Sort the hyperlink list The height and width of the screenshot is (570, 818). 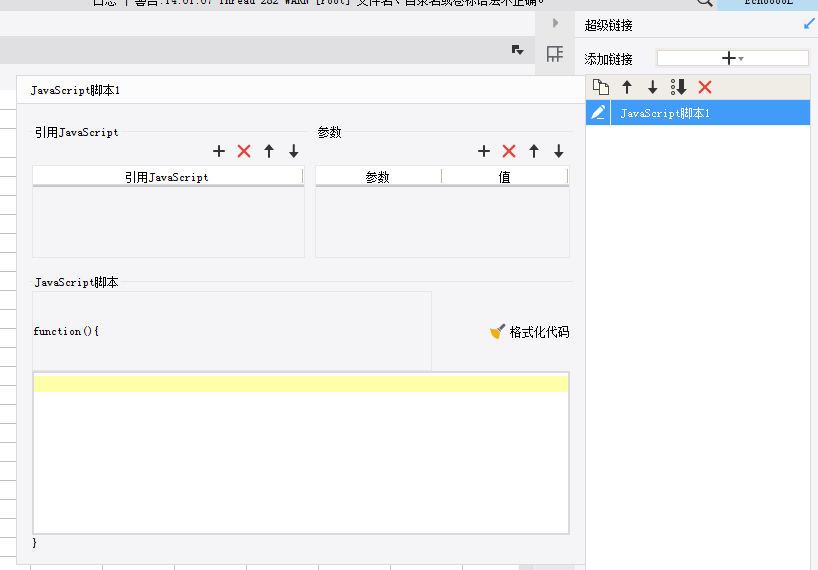point(678,87)
